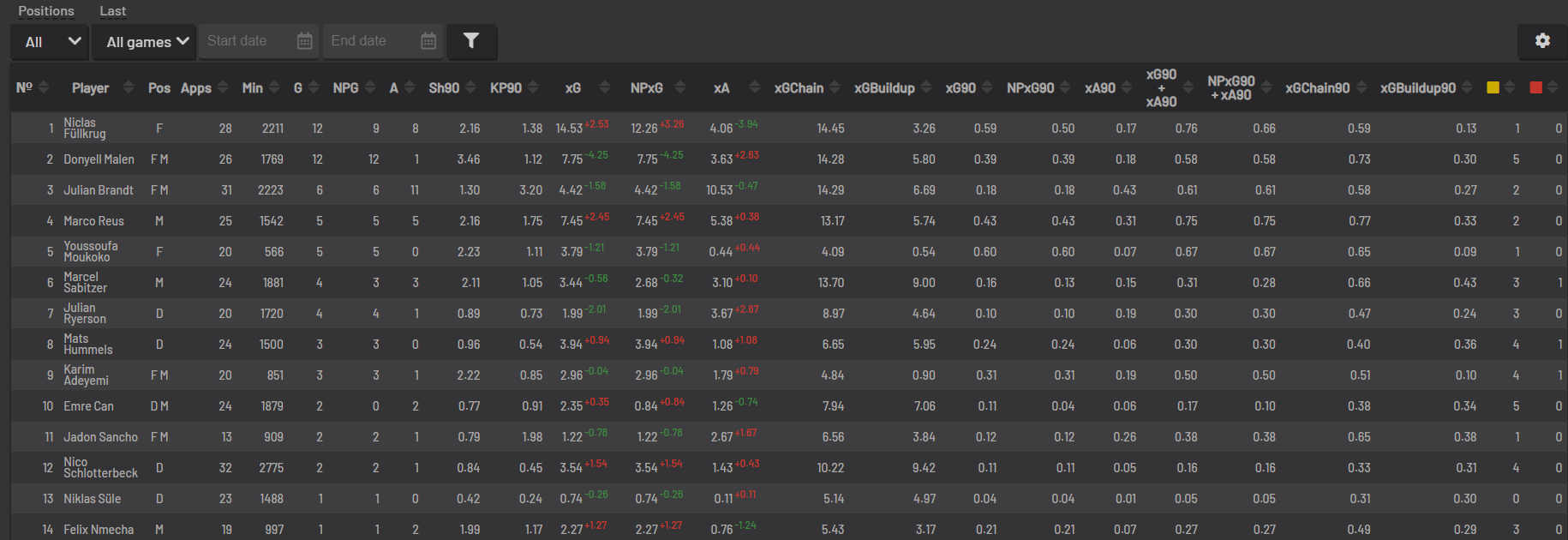The width and height of the screenshot is (1568, 540).
Task: Sort table by xGBuildup90 header
Action: [x=1417, y=87]
